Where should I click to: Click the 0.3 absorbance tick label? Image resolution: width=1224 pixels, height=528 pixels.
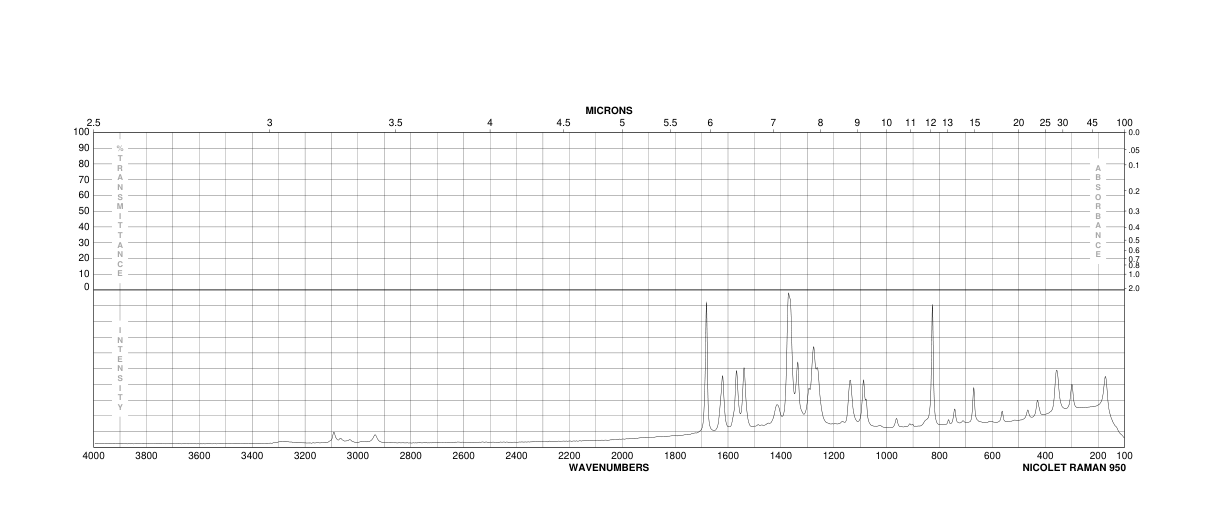click(x=1134, y=211)
